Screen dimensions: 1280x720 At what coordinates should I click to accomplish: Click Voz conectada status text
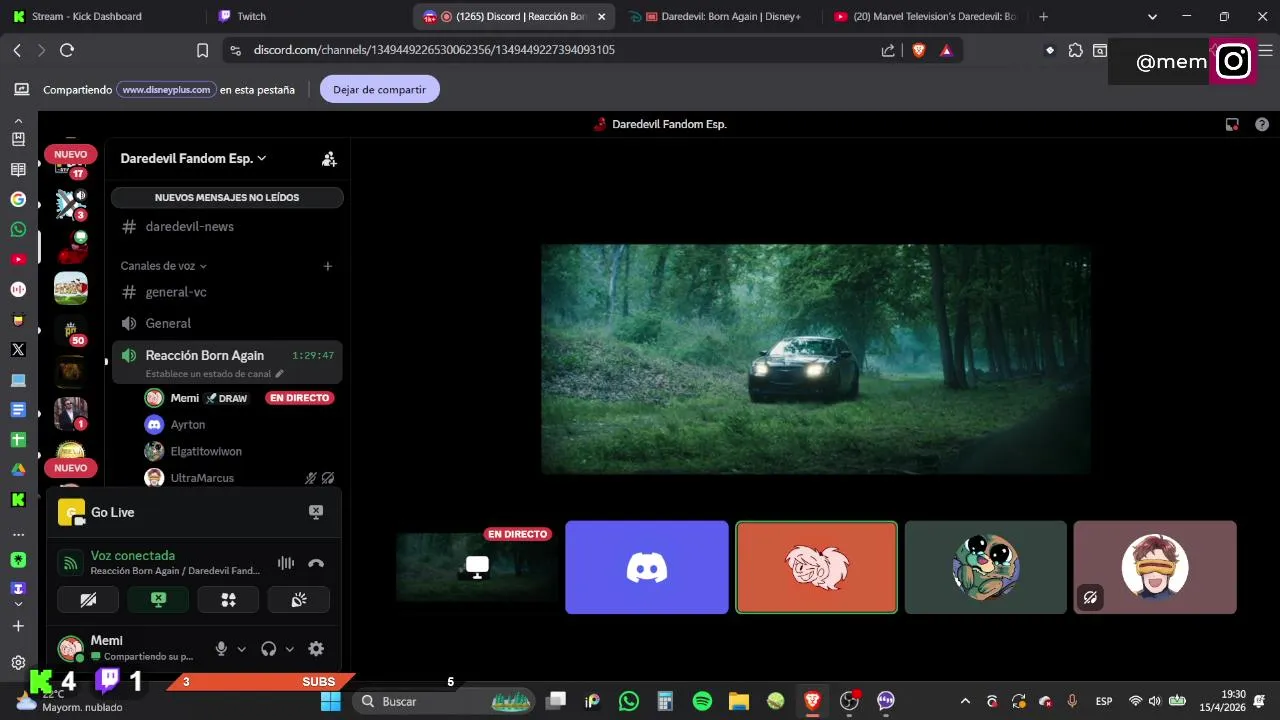(133, 555)
